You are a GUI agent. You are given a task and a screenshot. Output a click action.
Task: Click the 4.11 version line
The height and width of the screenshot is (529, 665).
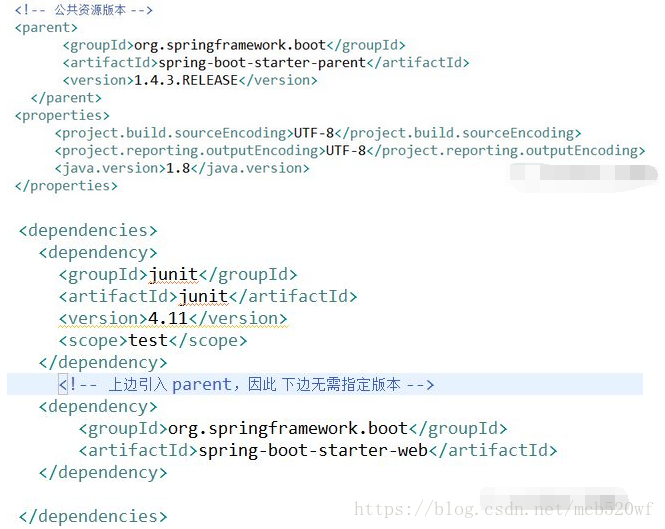tap(173, 319)
